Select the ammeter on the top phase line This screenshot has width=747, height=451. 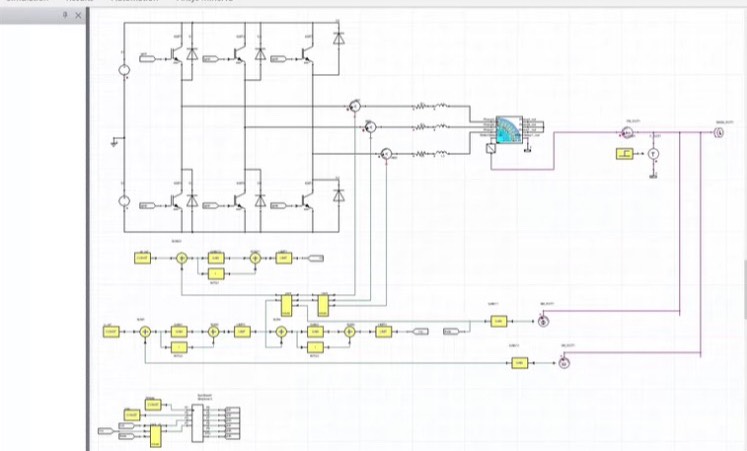click(354, 107)
